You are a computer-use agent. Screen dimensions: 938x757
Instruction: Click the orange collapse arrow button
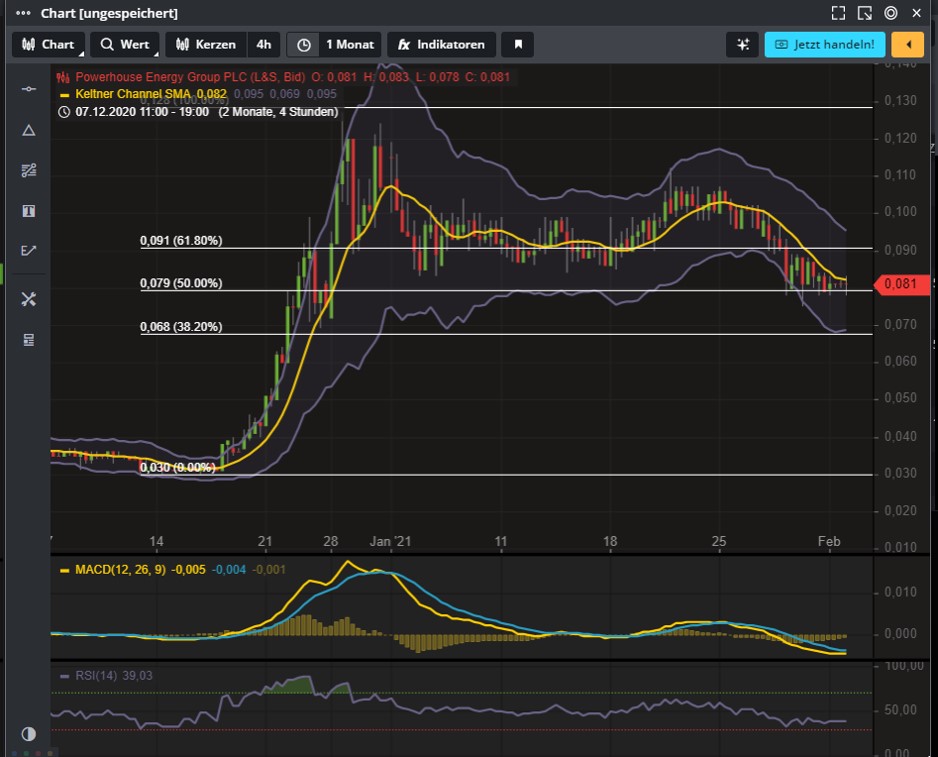click(908, 45)
